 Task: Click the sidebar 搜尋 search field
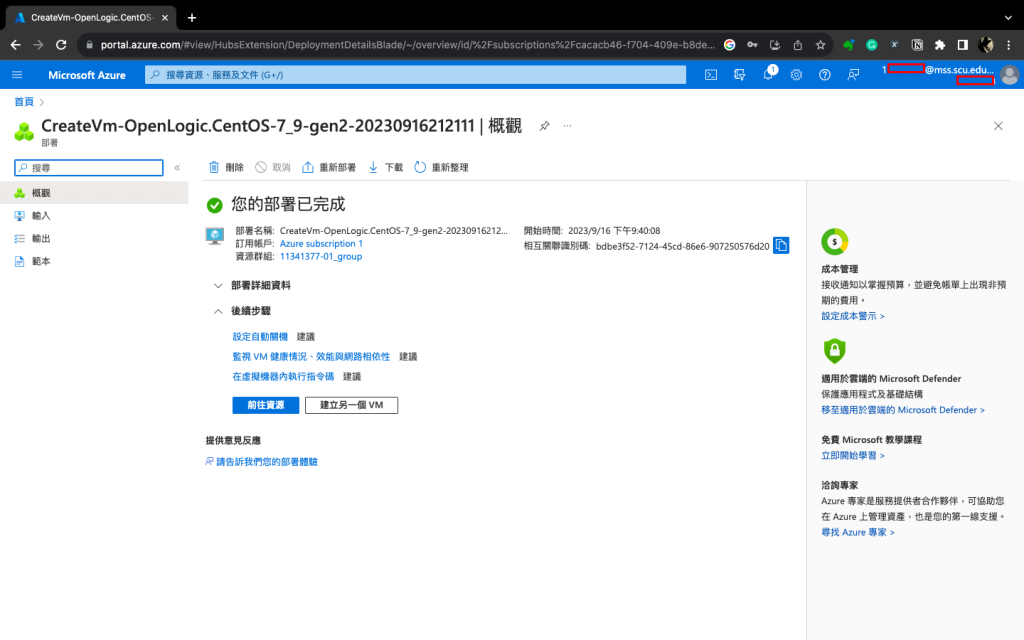pyautogui.click(x=89, y=168)
